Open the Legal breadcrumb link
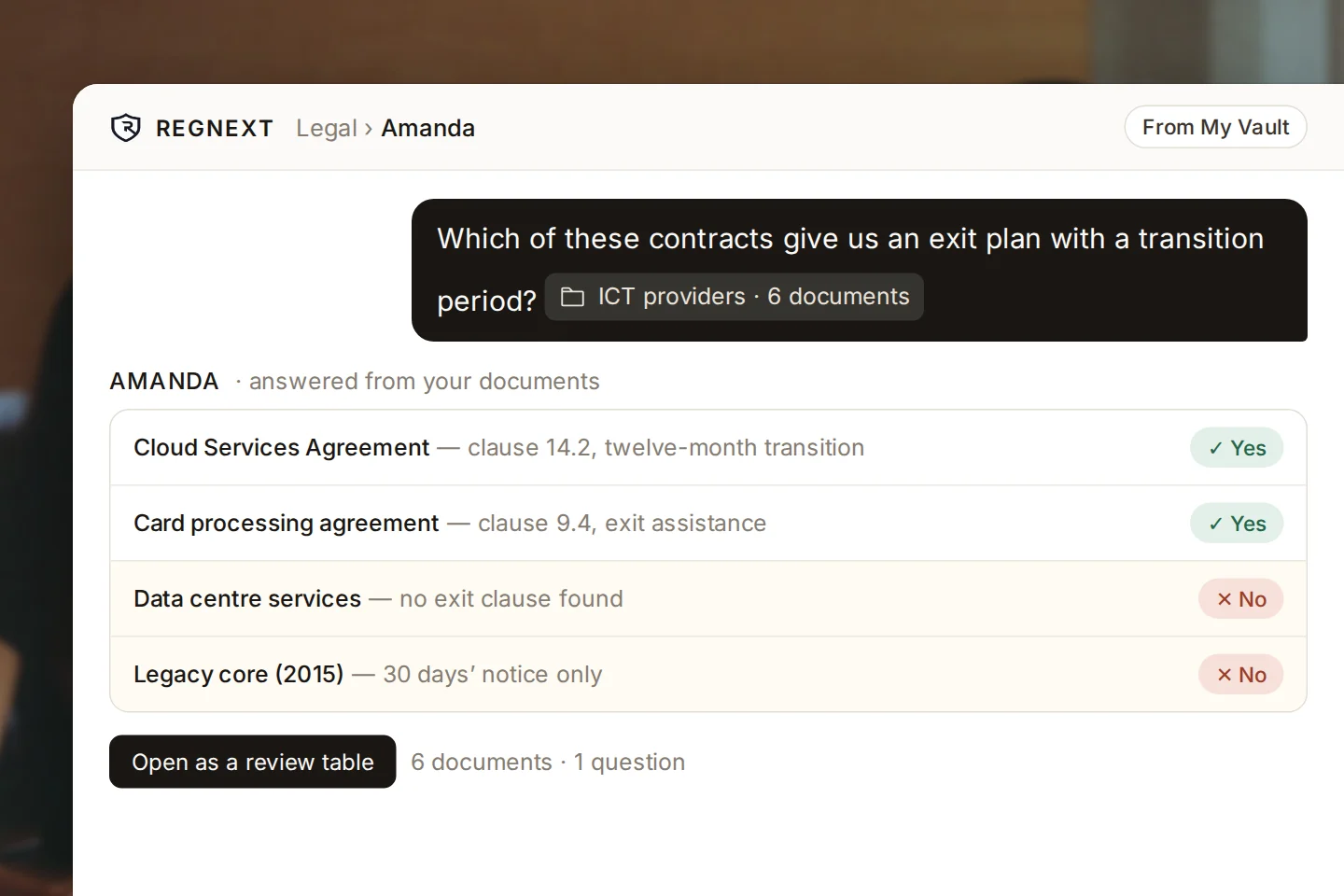 pos(327,128)
